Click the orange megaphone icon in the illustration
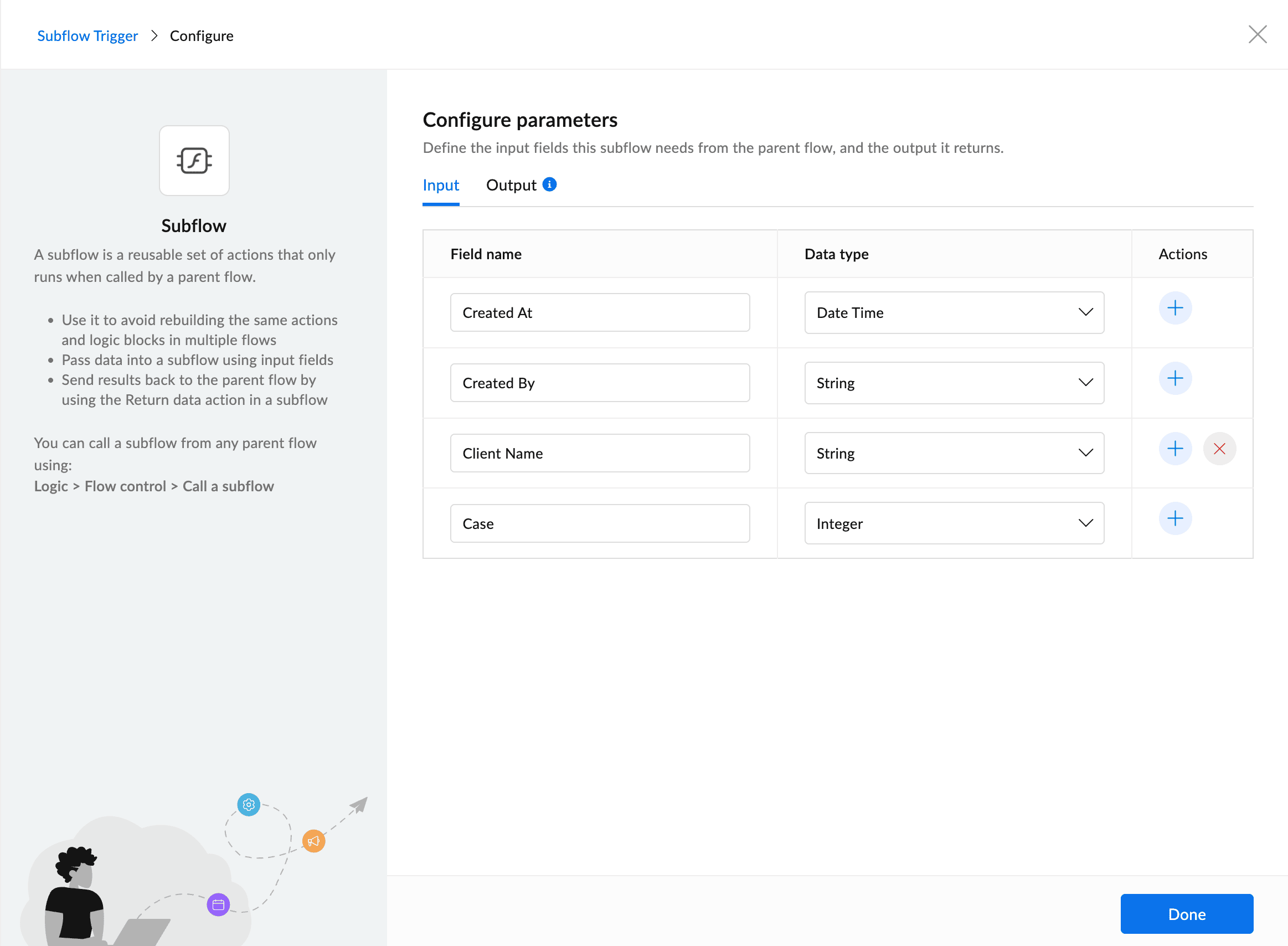Image resolution: width=1288 pixels, height=946 pixels. (314, 841)
